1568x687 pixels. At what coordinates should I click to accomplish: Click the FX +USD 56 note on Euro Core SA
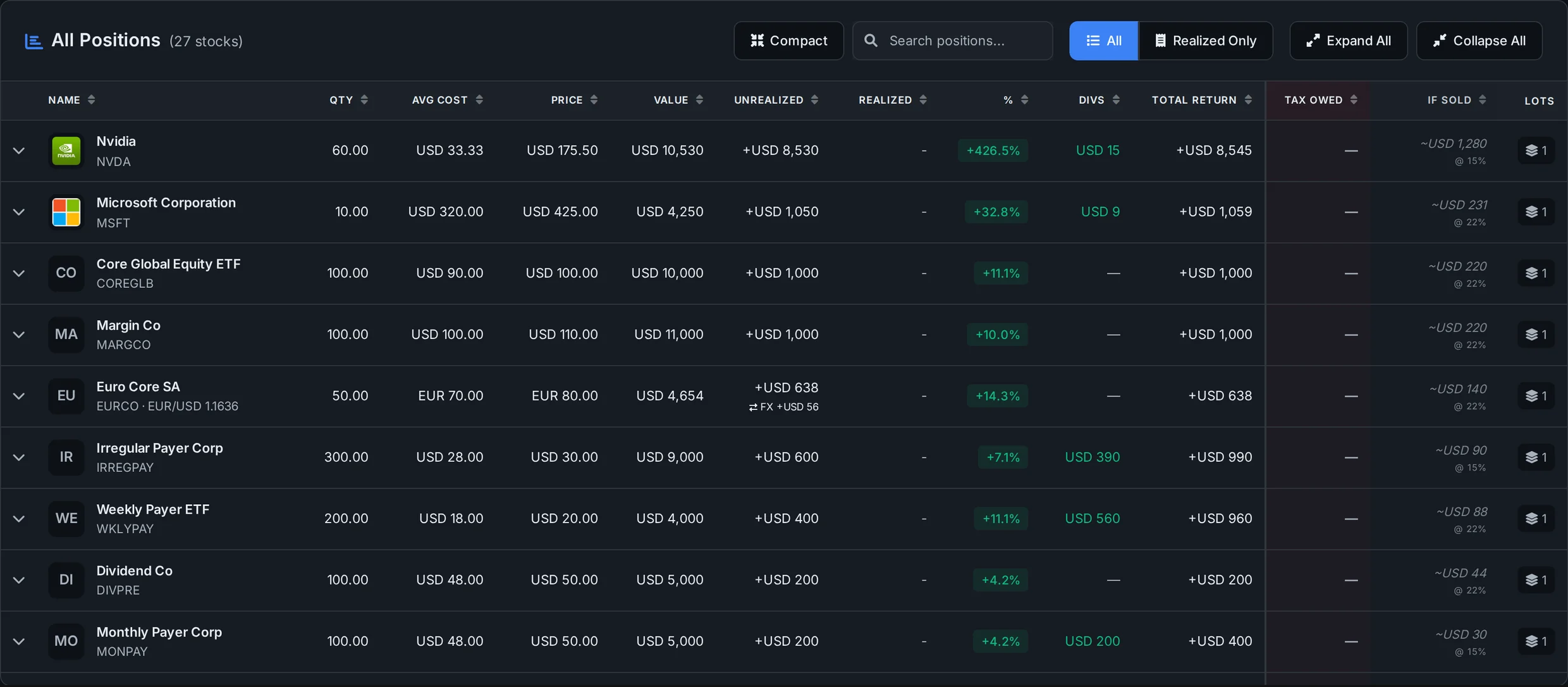click(x=783, y=407)
